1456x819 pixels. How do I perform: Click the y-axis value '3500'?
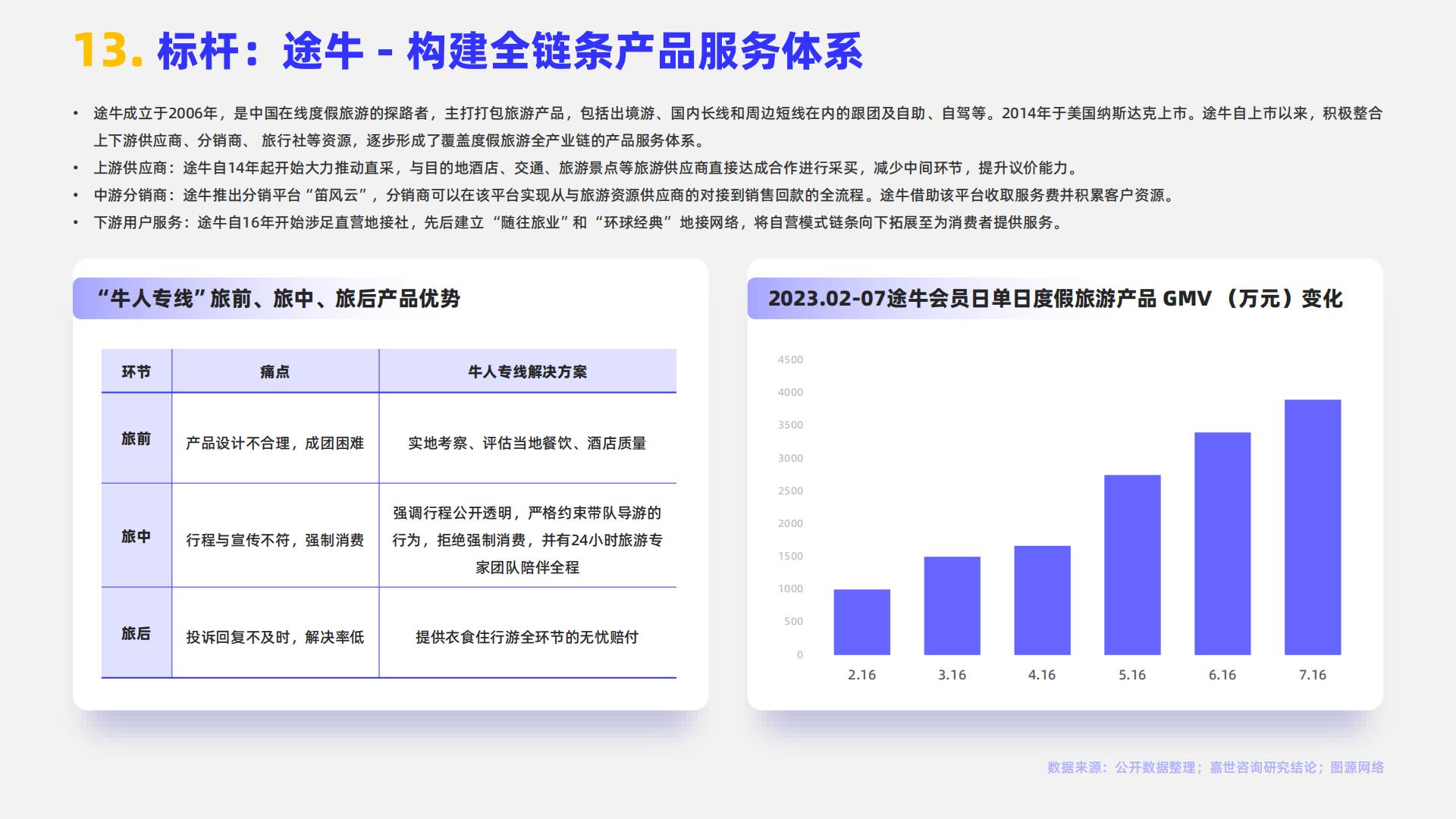tap(790, 425)
